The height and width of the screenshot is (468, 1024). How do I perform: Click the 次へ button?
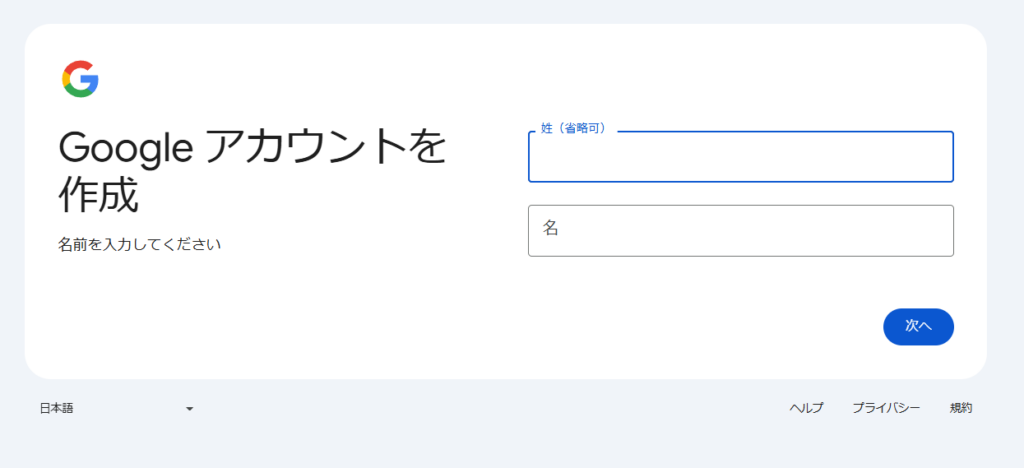[x=918, y=326]
